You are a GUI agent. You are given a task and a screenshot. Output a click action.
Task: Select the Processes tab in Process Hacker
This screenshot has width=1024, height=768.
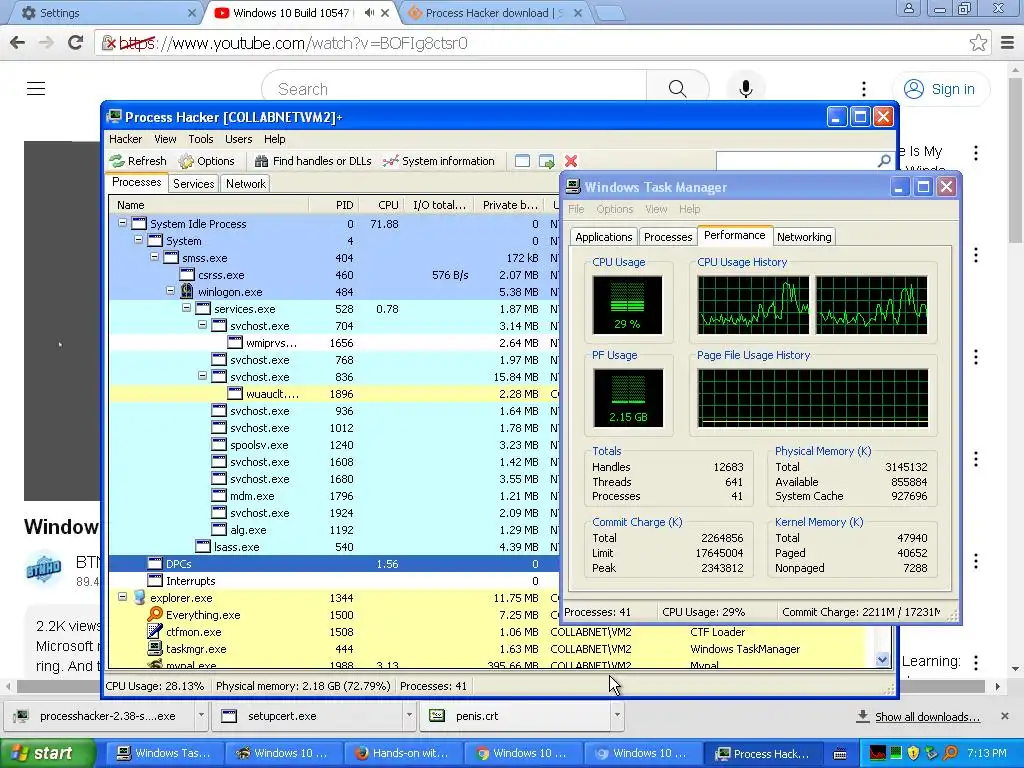pyautogui.click(x=136, y=182)
